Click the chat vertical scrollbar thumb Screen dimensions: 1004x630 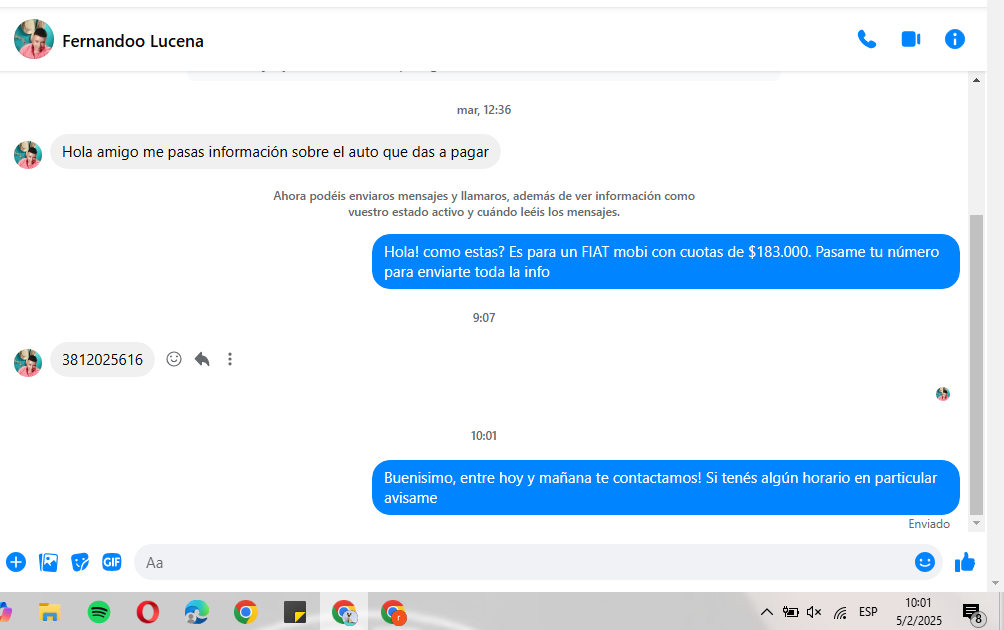point(976,365)
